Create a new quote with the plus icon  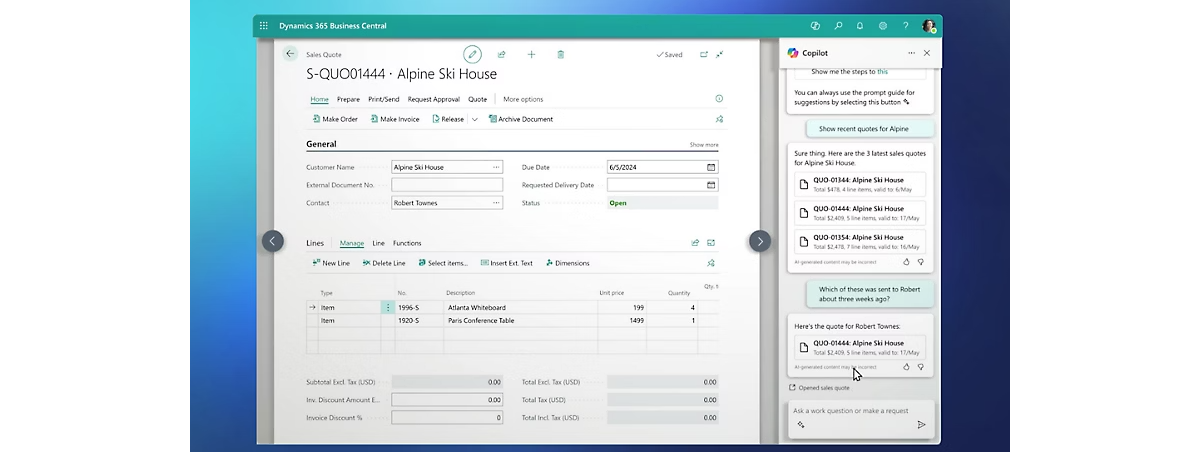point(531,54)
